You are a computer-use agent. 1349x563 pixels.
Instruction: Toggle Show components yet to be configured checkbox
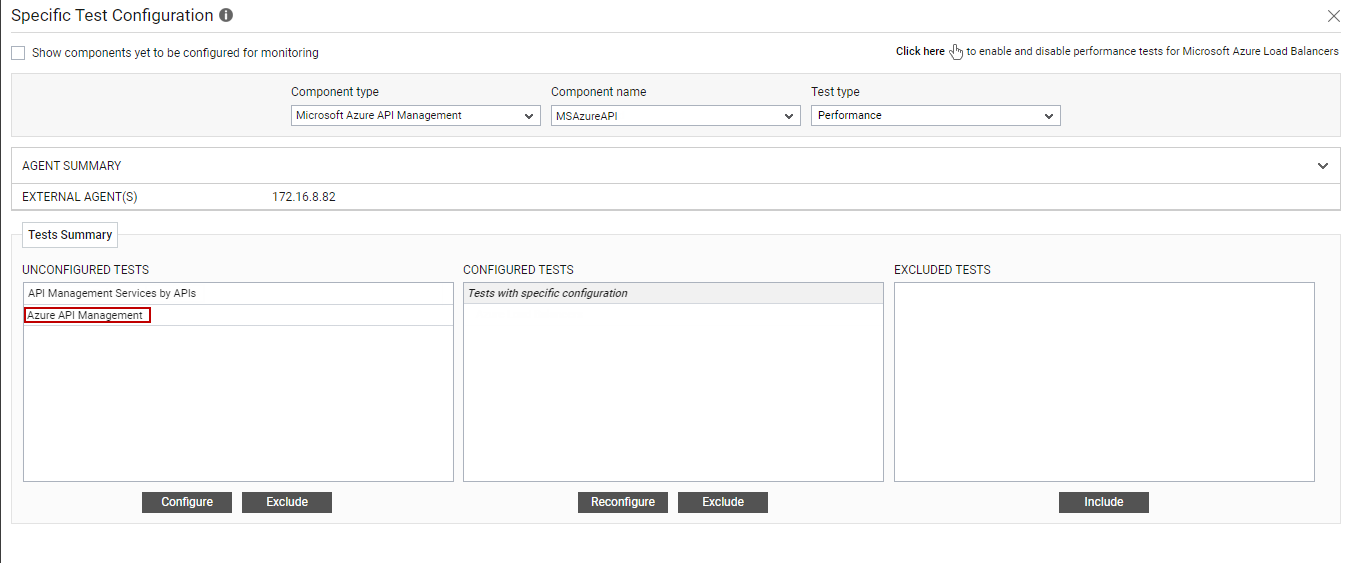click(18, 53)
